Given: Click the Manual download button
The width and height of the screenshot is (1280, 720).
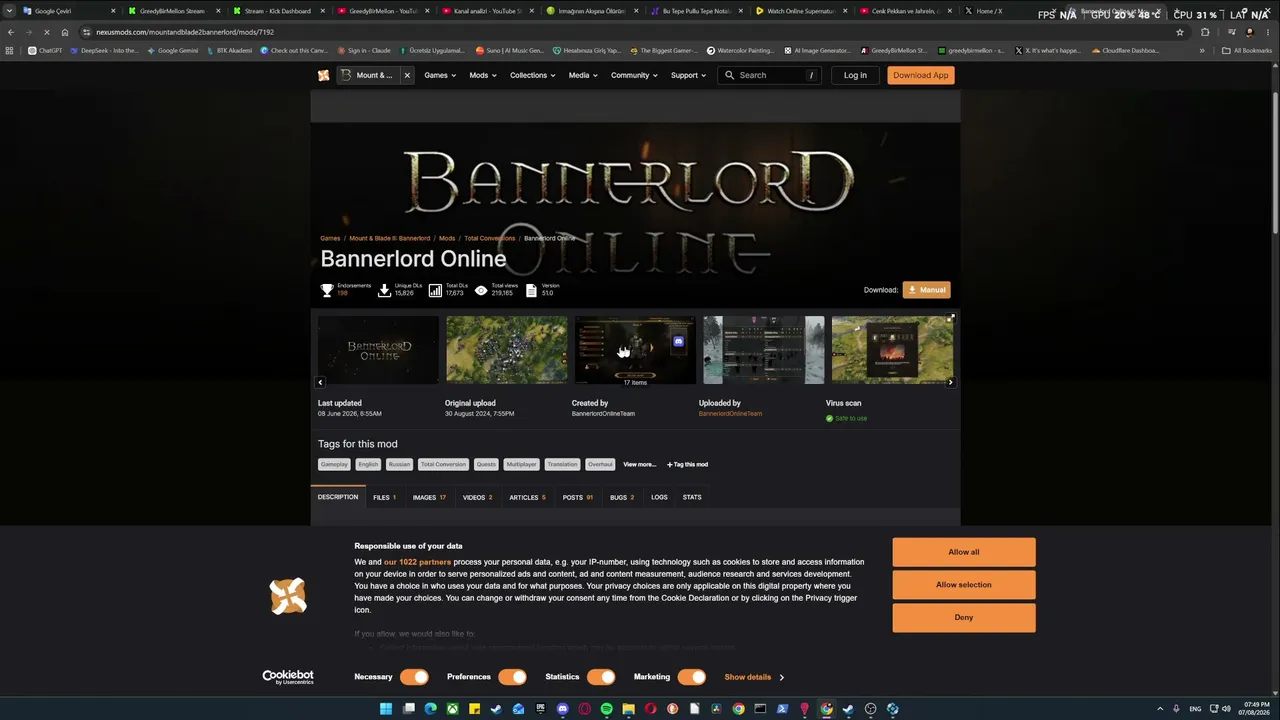Looking at the screenshot, I should [x=927, y=290].
